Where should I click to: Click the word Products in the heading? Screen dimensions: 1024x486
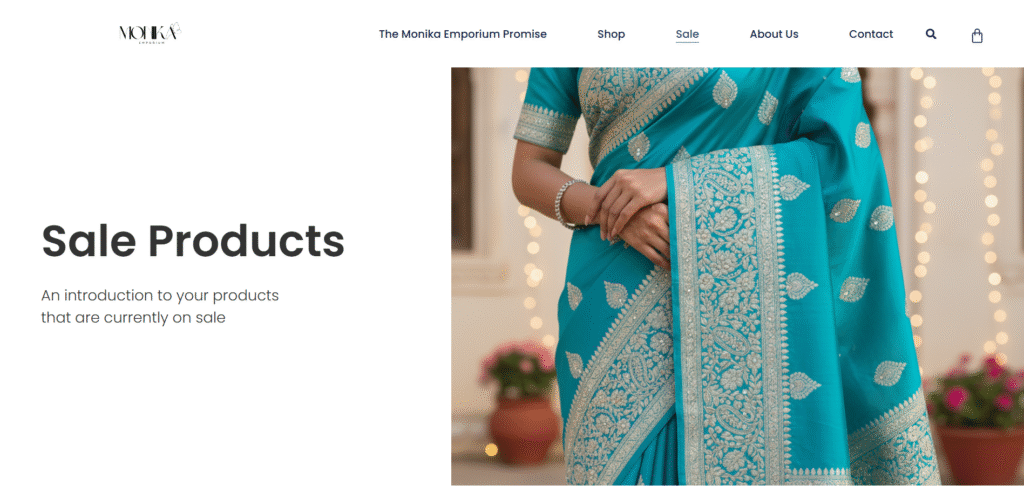tap(246, 241)
